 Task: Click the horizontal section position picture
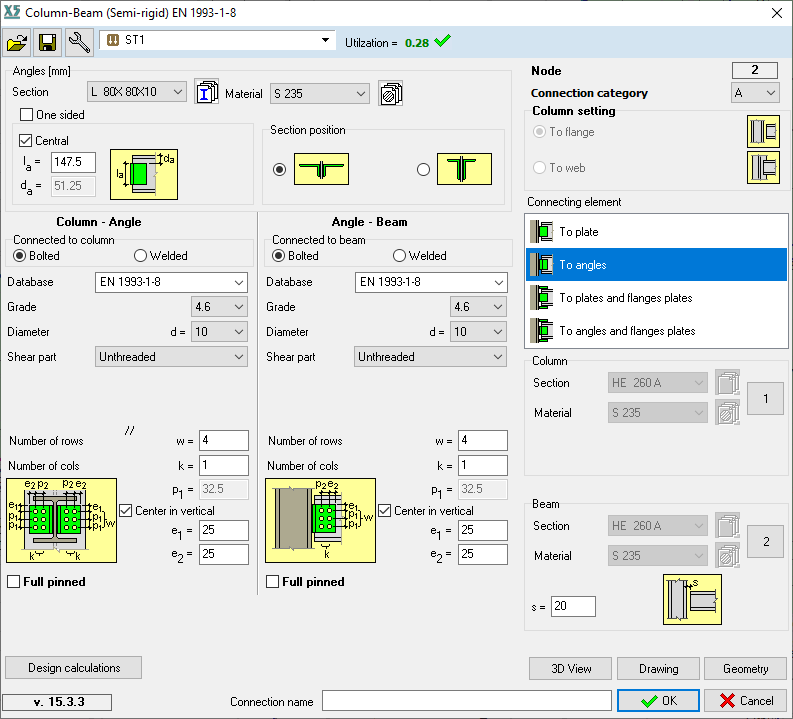tap(322, 169)
